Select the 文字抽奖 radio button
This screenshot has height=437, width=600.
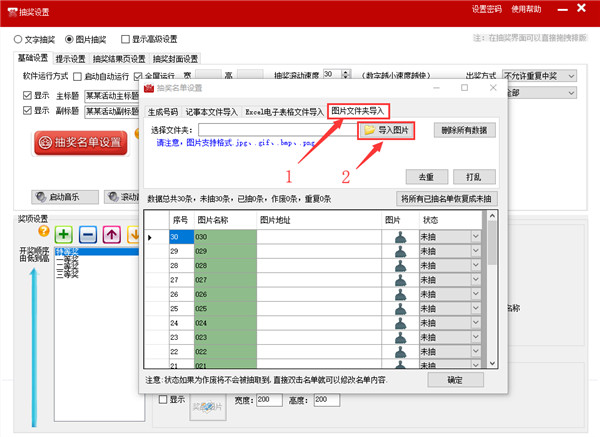(x=18, y=40)
